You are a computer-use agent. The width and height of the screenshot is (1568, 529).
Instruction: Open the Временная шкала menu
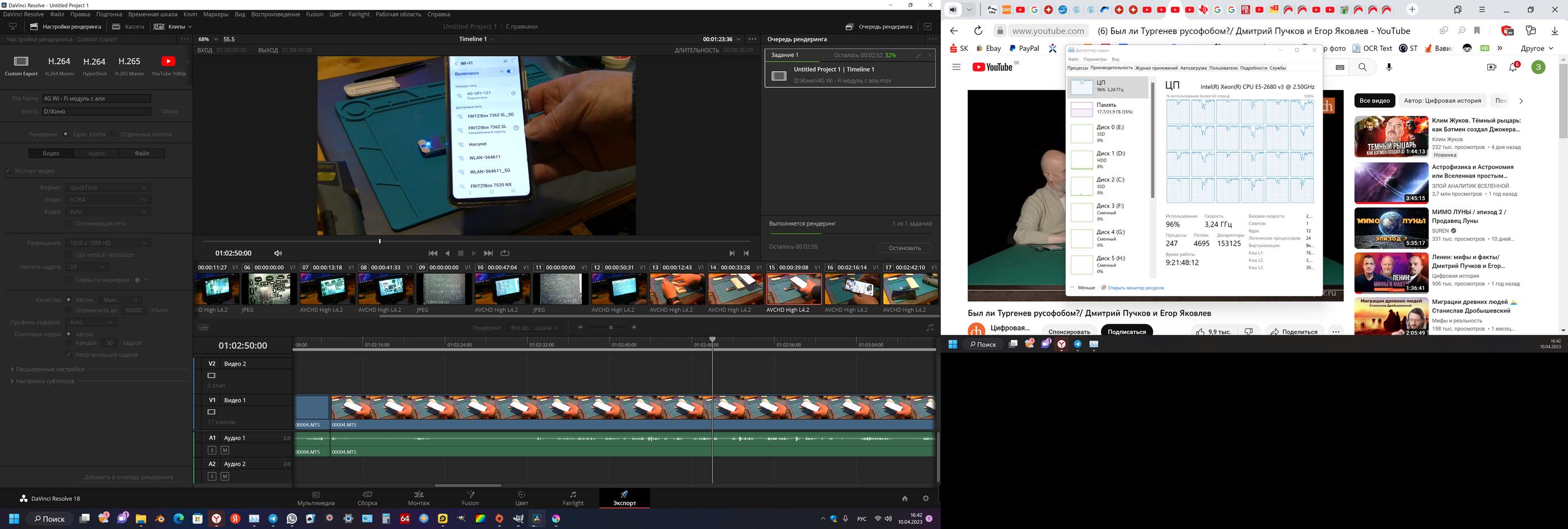pyautogui.click(x=153, y=14)
